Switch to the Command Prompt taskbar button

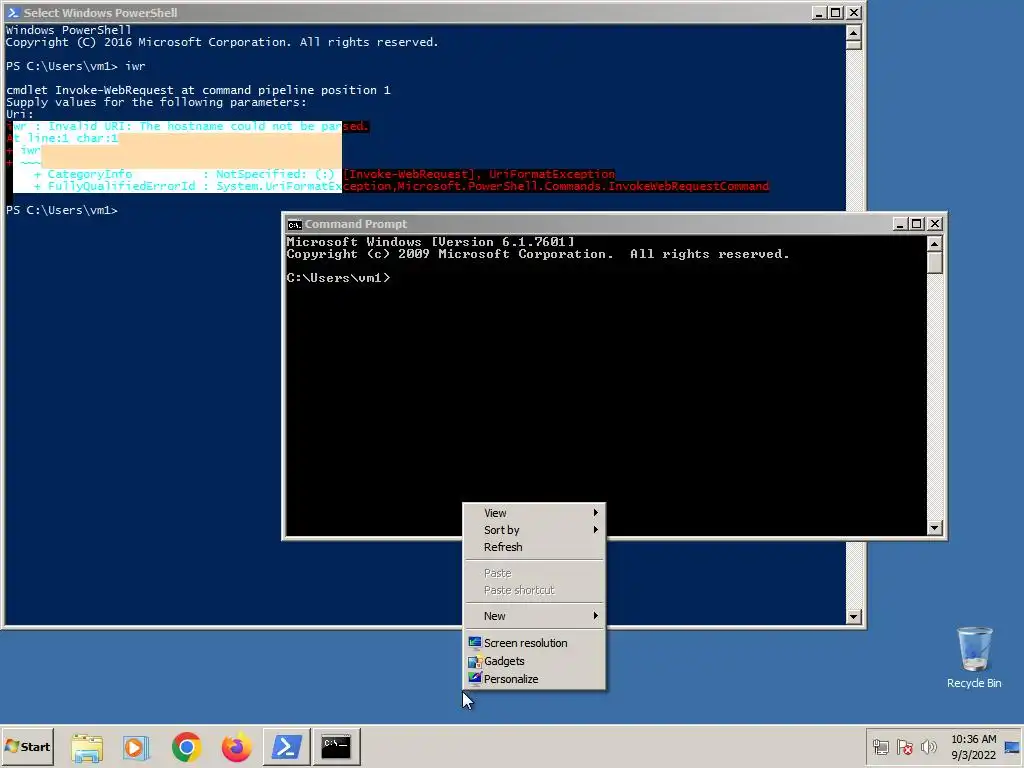(336, 746)
